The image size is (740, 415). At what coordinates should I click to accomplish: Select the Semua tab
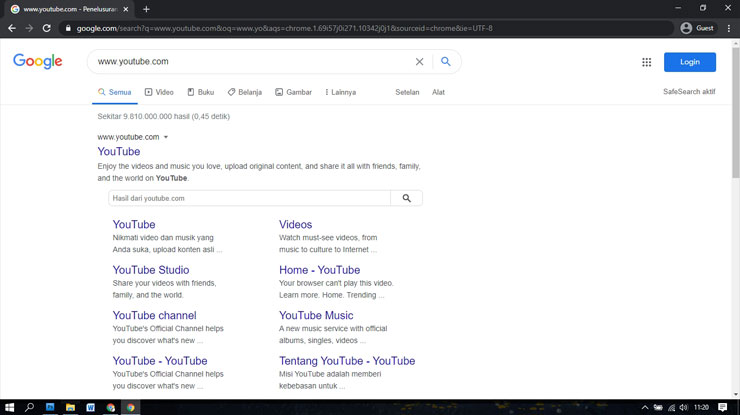(x=115, y=92)
